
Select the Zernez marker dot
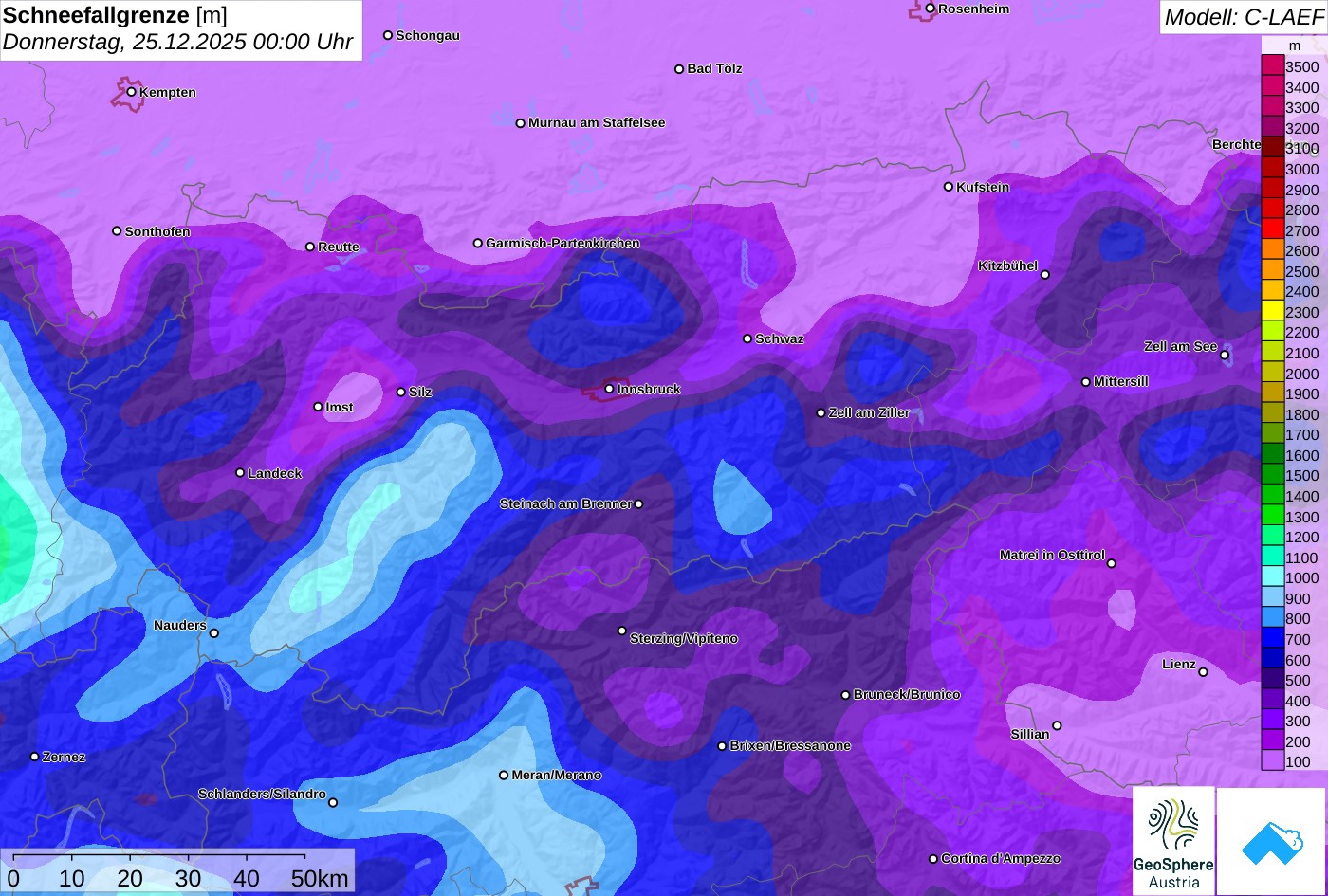[35, 757]
